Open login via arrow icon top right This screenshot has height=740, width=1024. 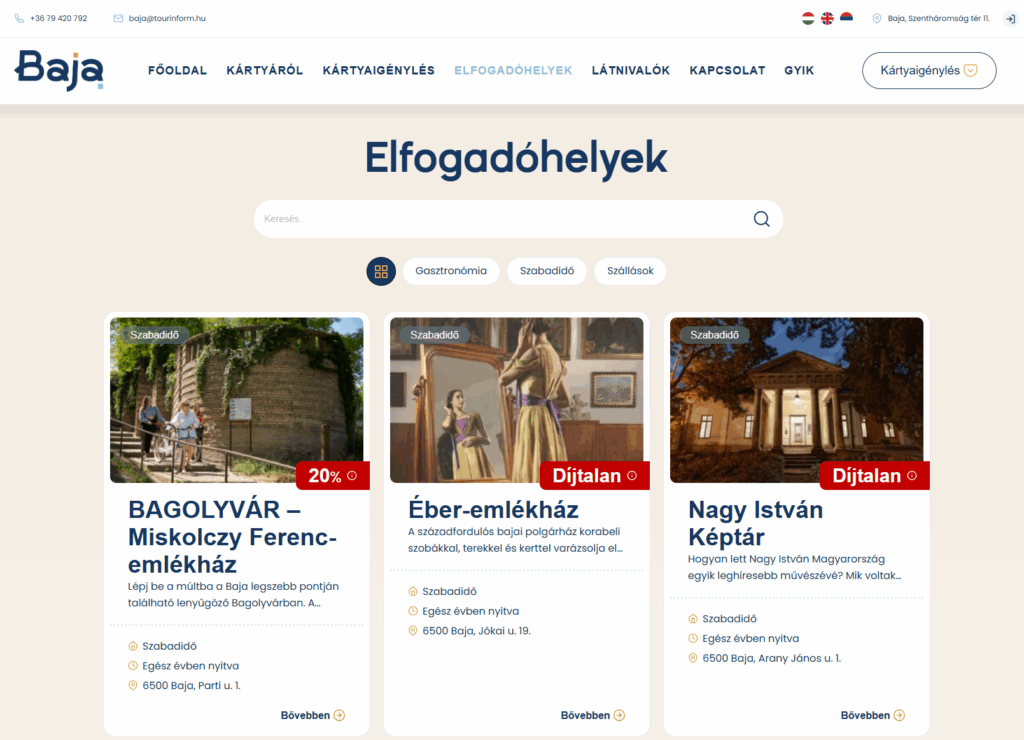(x=1010, y=19)
